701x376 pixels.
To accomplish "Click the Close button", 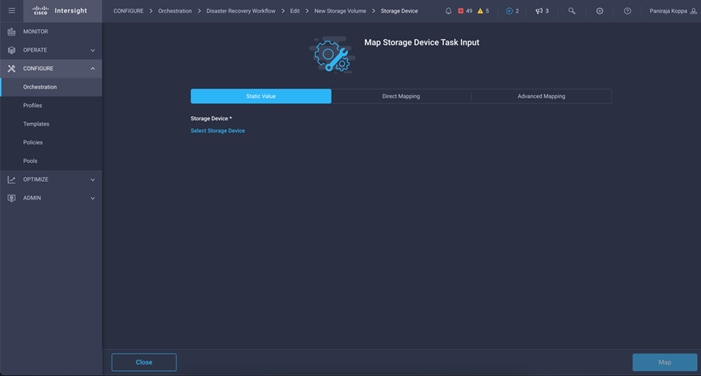I will (x=144, y=362).
